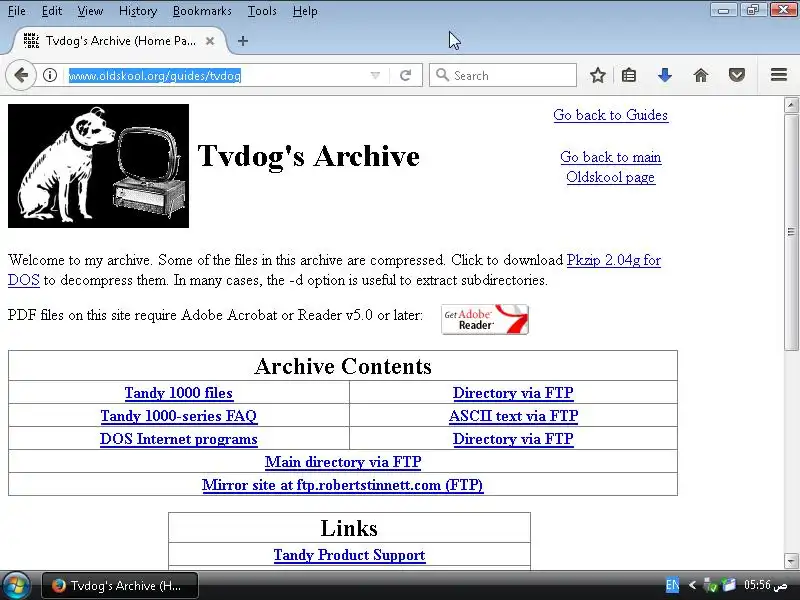Click taskbar clock showing 05:56
This screenshot has width=800, height=600.
765,585
